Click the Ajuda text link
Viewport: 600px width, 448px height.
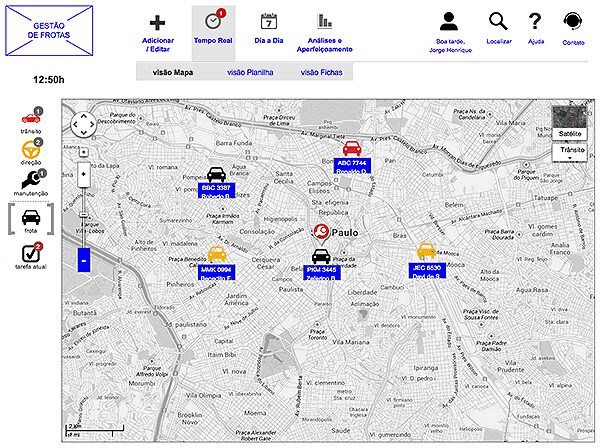coord(536,41)
